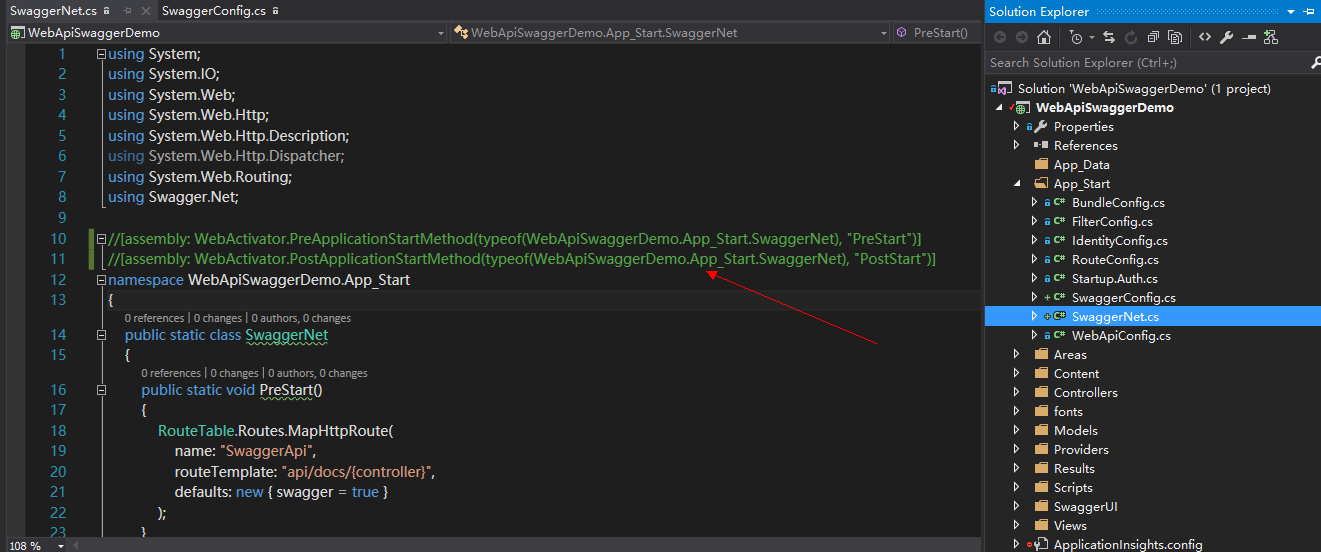Click the Pending Changes Filter clock icon

click(x=1075, y=37)
